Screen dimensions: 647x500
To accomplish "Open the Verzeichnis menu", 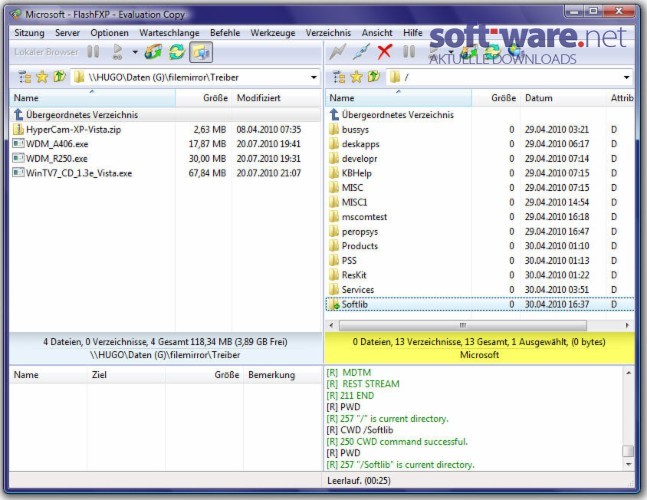I will click(x=328, y=33).
